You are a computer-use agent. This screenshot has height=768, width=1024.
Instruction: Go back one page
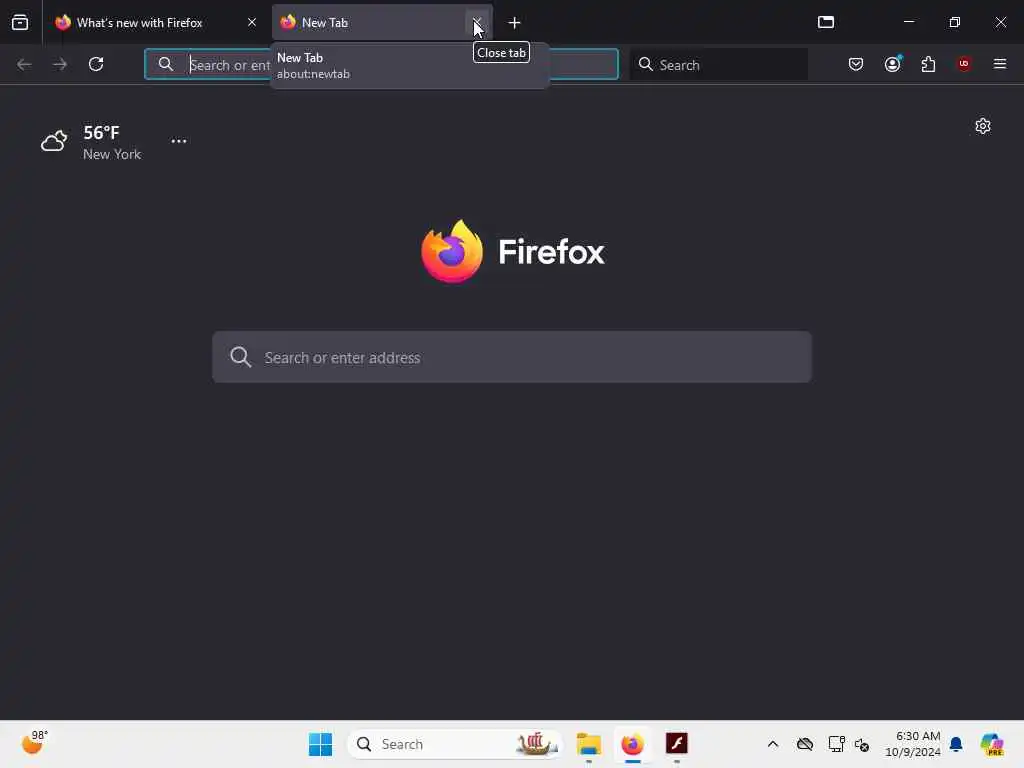(24, 64)
